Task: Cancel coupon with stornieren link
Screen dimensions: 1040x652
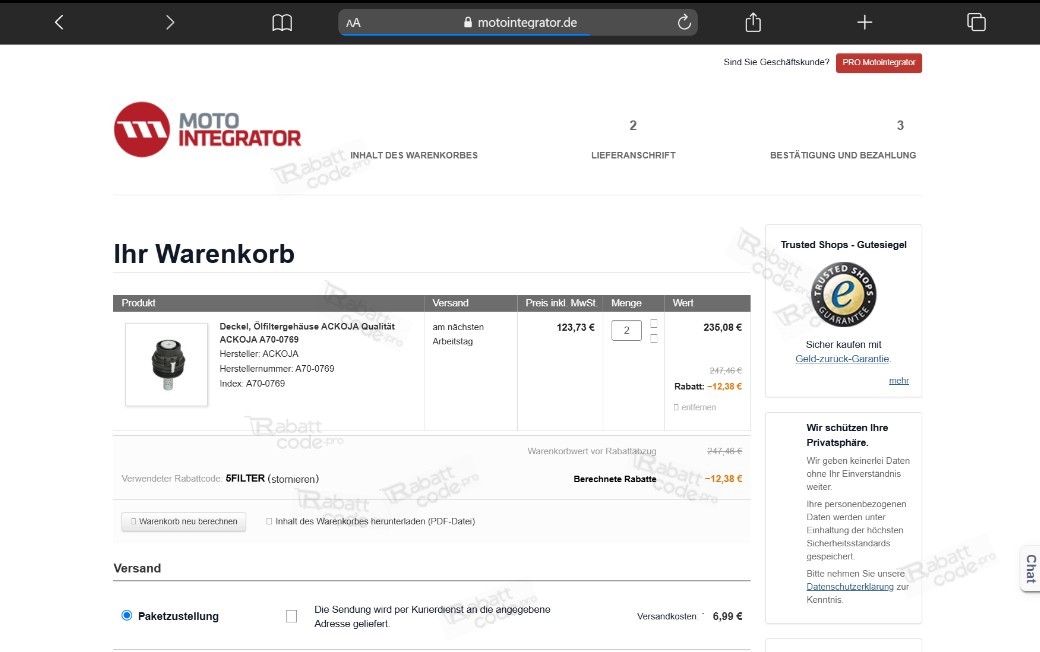Action: pyautogui.click(x=293, y=479)
